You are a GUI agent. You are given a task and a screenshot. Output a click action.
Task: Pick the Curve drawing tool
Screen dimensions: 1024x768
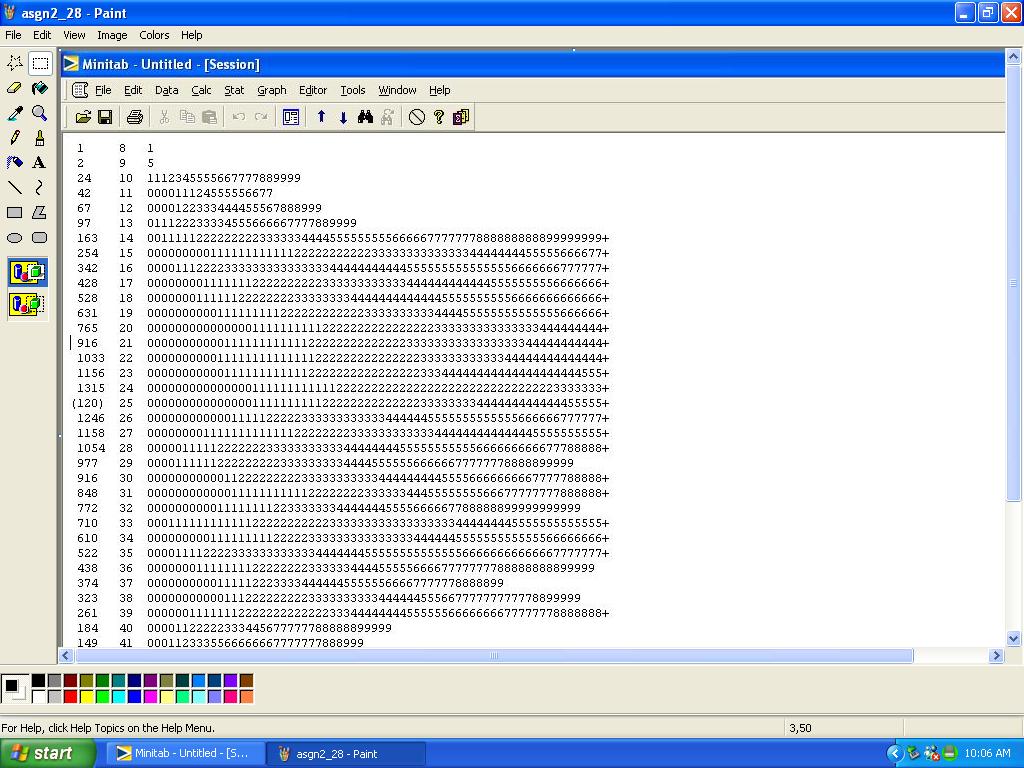pos(39,187)
